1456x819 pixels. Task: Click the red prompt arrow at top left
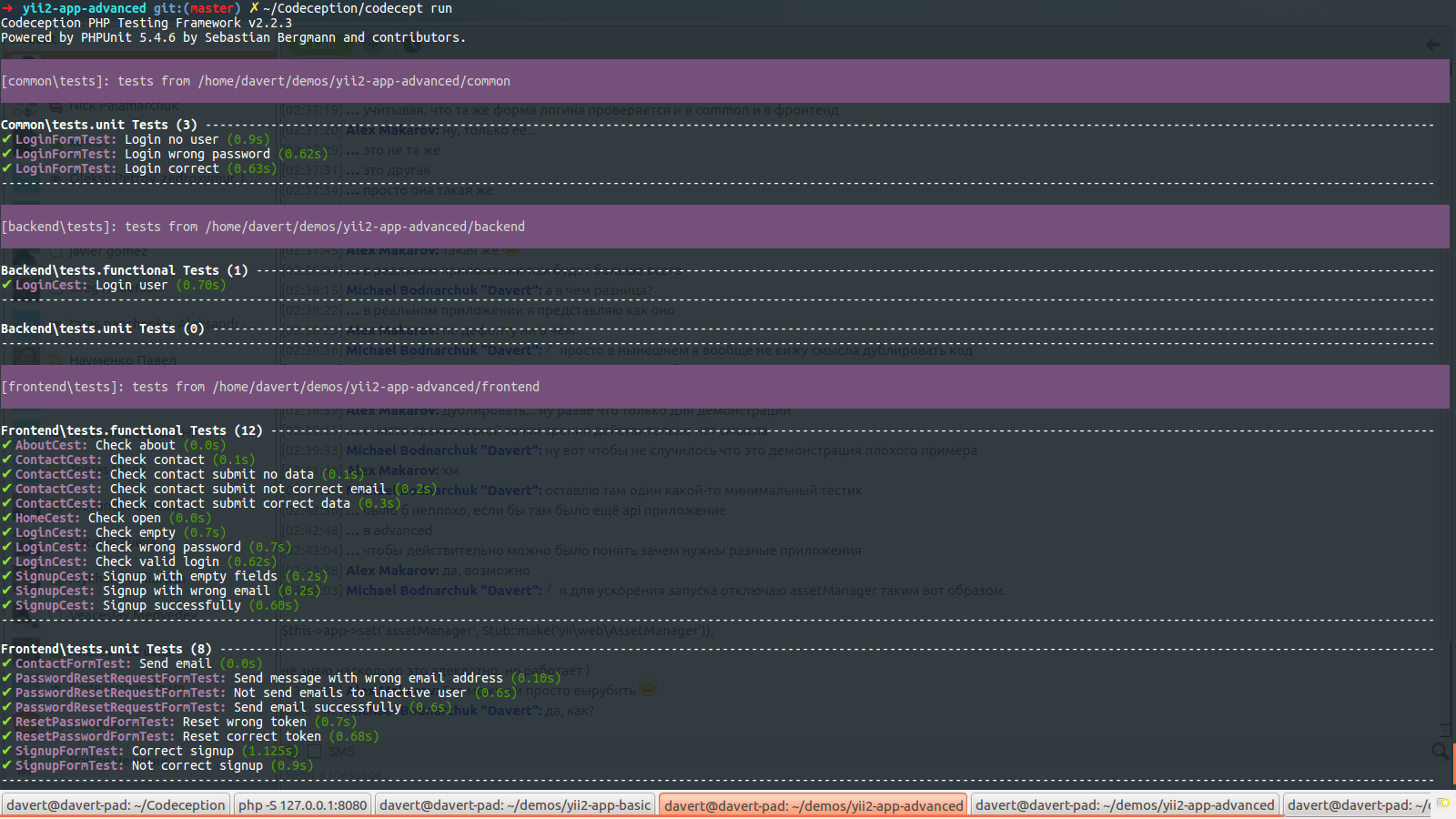coord(7,8)
